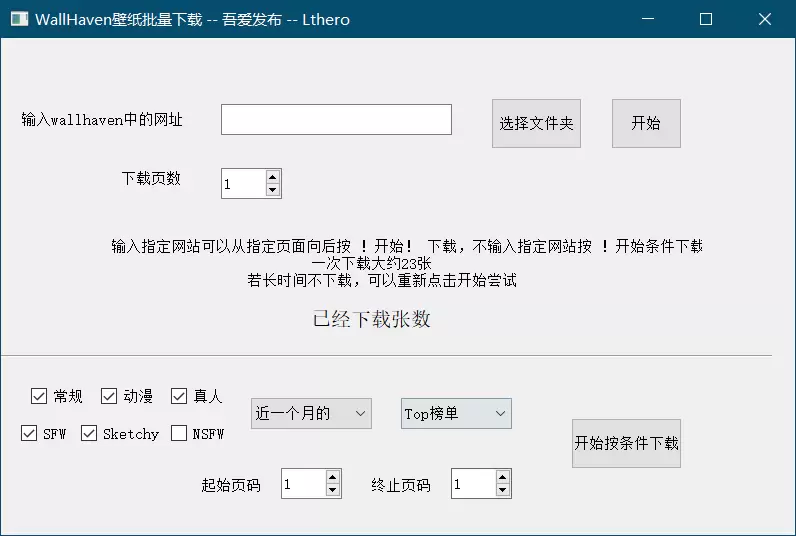Toggle the SFW checkbox
796x536 pixels.
tap(29, 433)
